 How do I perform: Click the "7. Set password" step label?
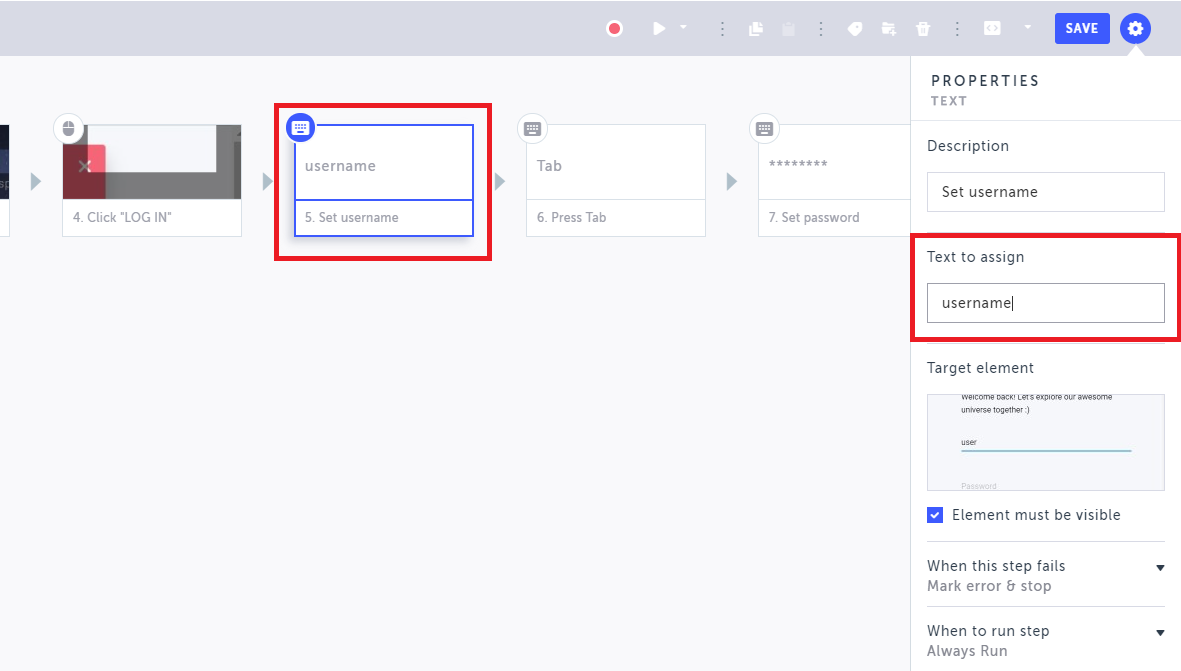coord(814,218)
